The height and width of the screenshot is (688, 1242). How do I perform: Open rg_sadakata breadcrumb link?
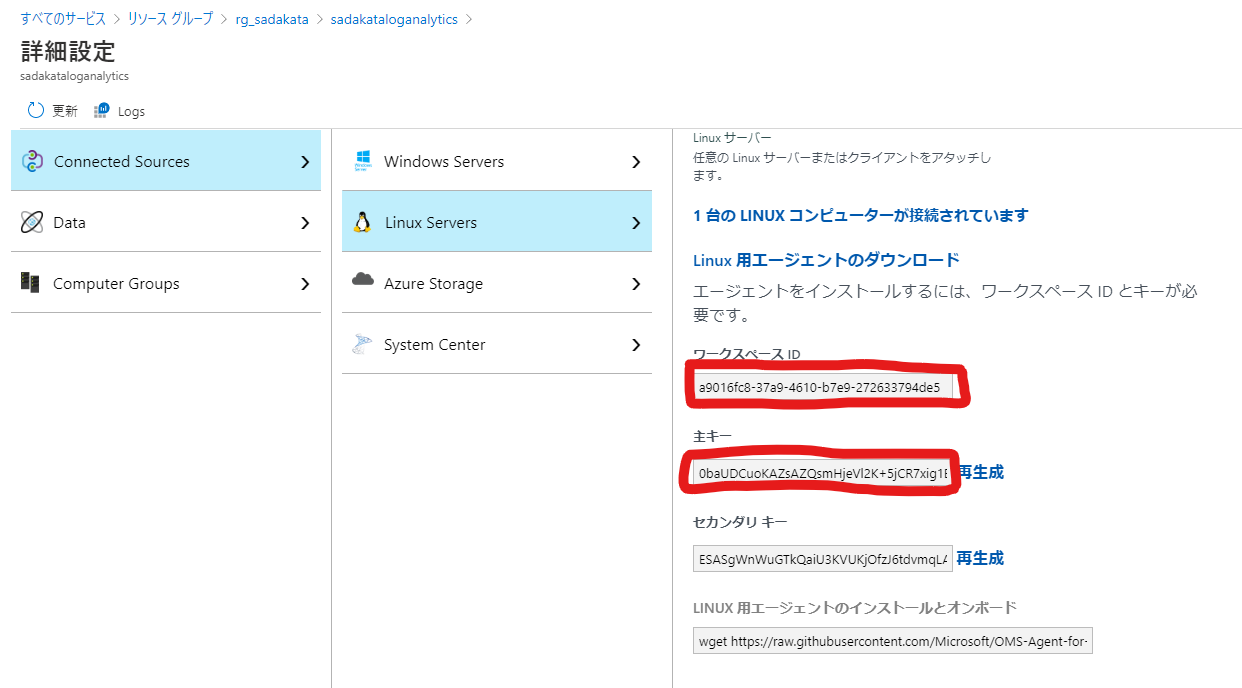pos(272,19)
